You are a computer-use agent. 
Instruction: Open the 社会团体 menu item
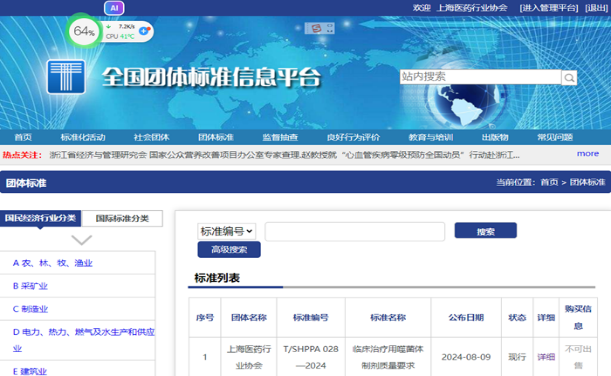tap(151, 137)
